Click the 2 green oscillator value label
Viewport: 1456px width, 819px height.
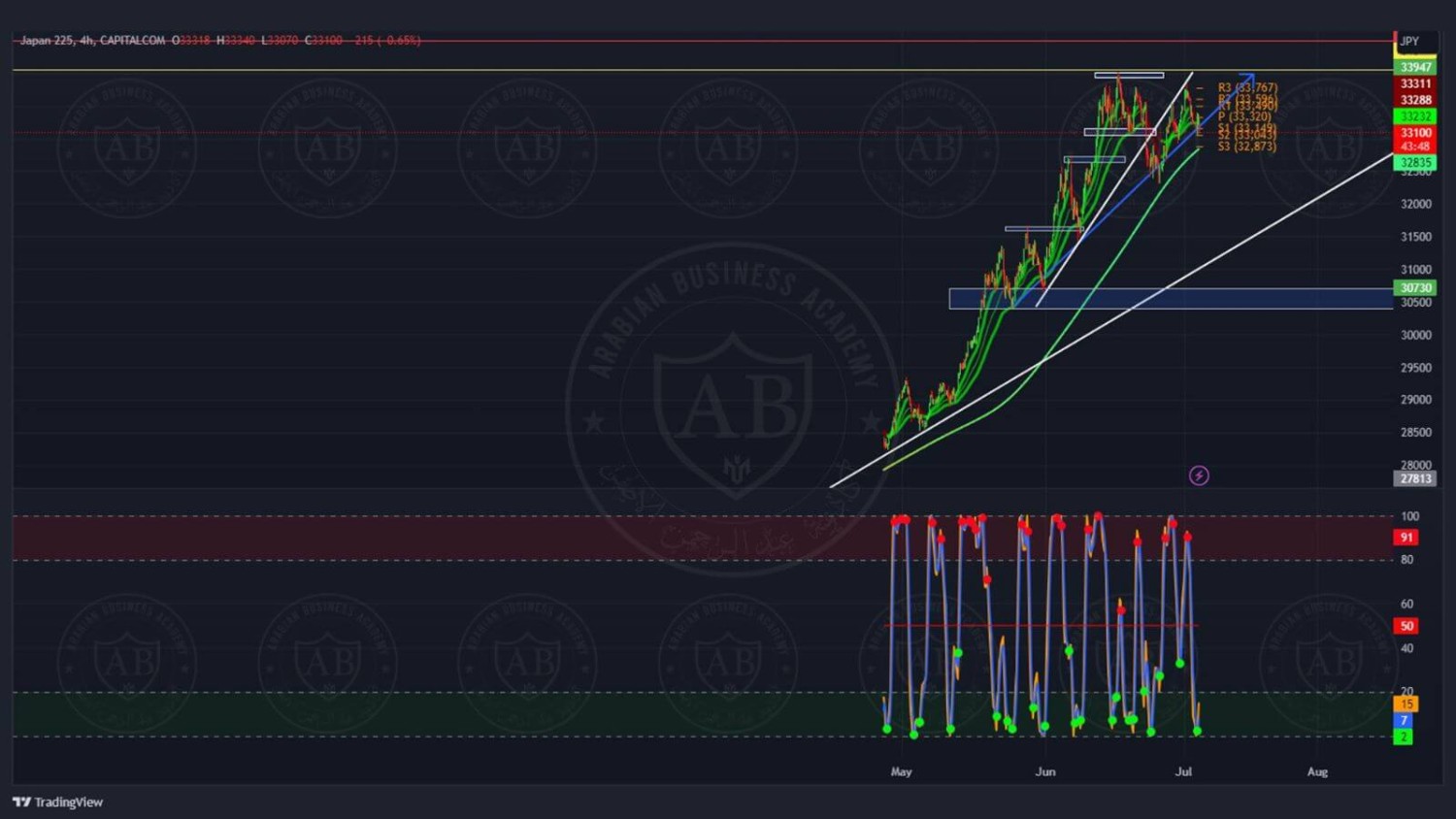(x=1404, y=737)
